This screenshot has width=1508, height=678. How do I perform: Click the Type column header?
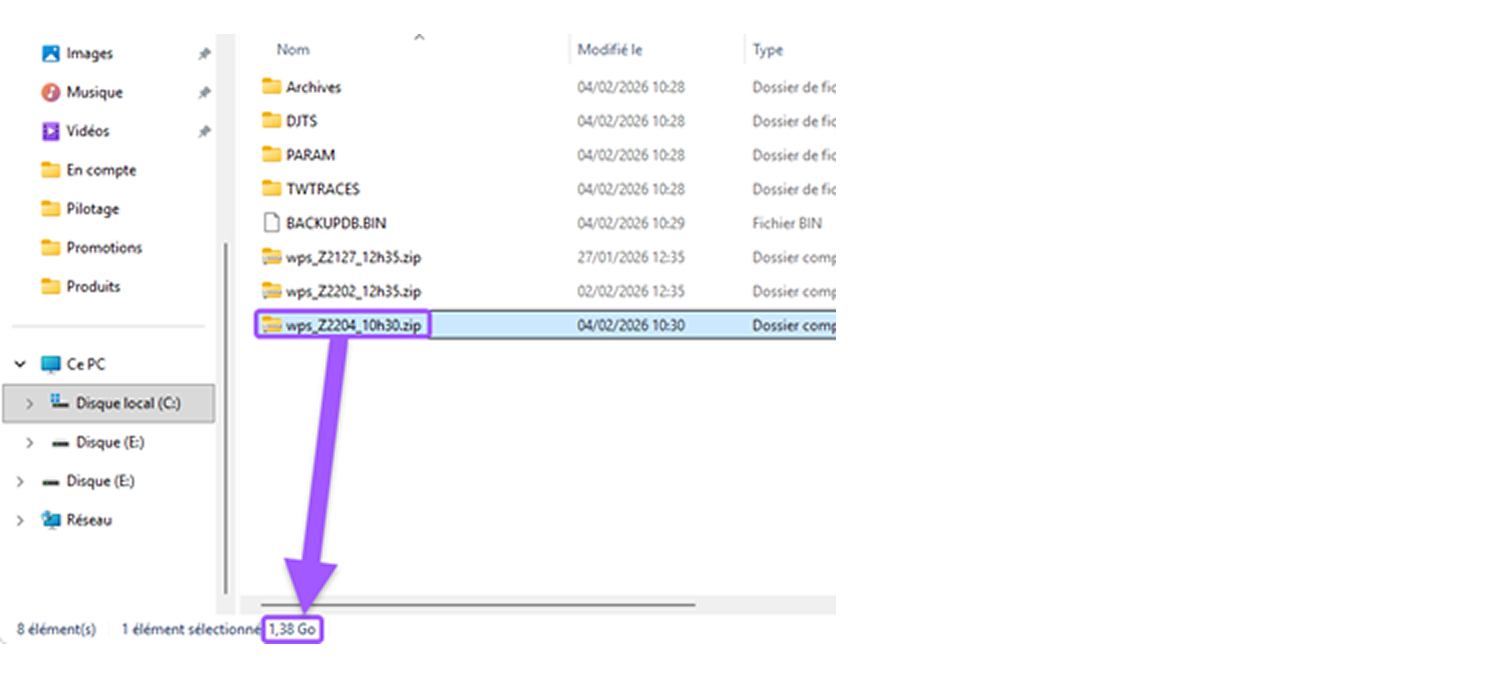point(767,50)
